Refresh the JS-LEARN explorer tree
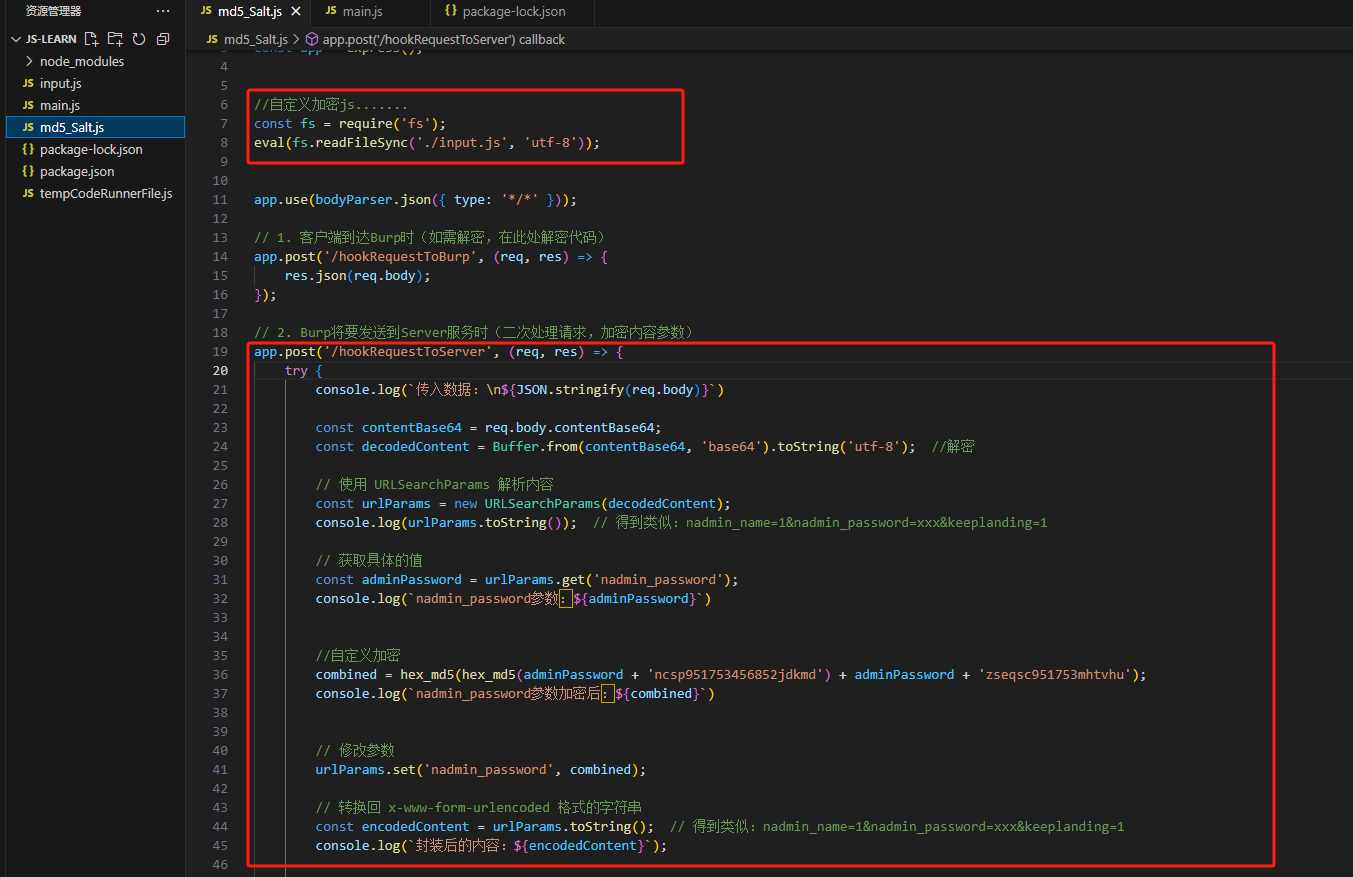Image resolution: width=1353 pixels, height=877 pixels. 139,39
